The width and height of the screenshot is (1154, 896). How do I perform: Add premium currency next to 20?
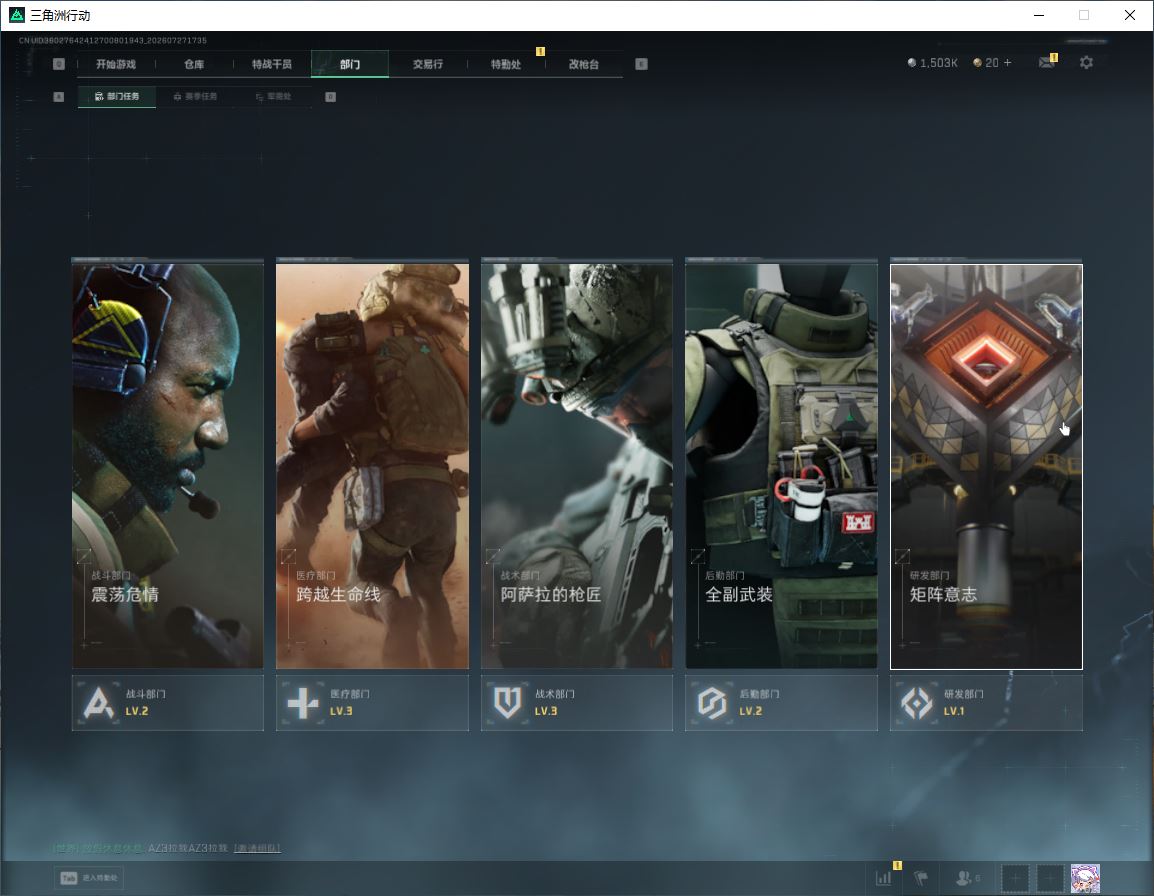click(1008, 63)
